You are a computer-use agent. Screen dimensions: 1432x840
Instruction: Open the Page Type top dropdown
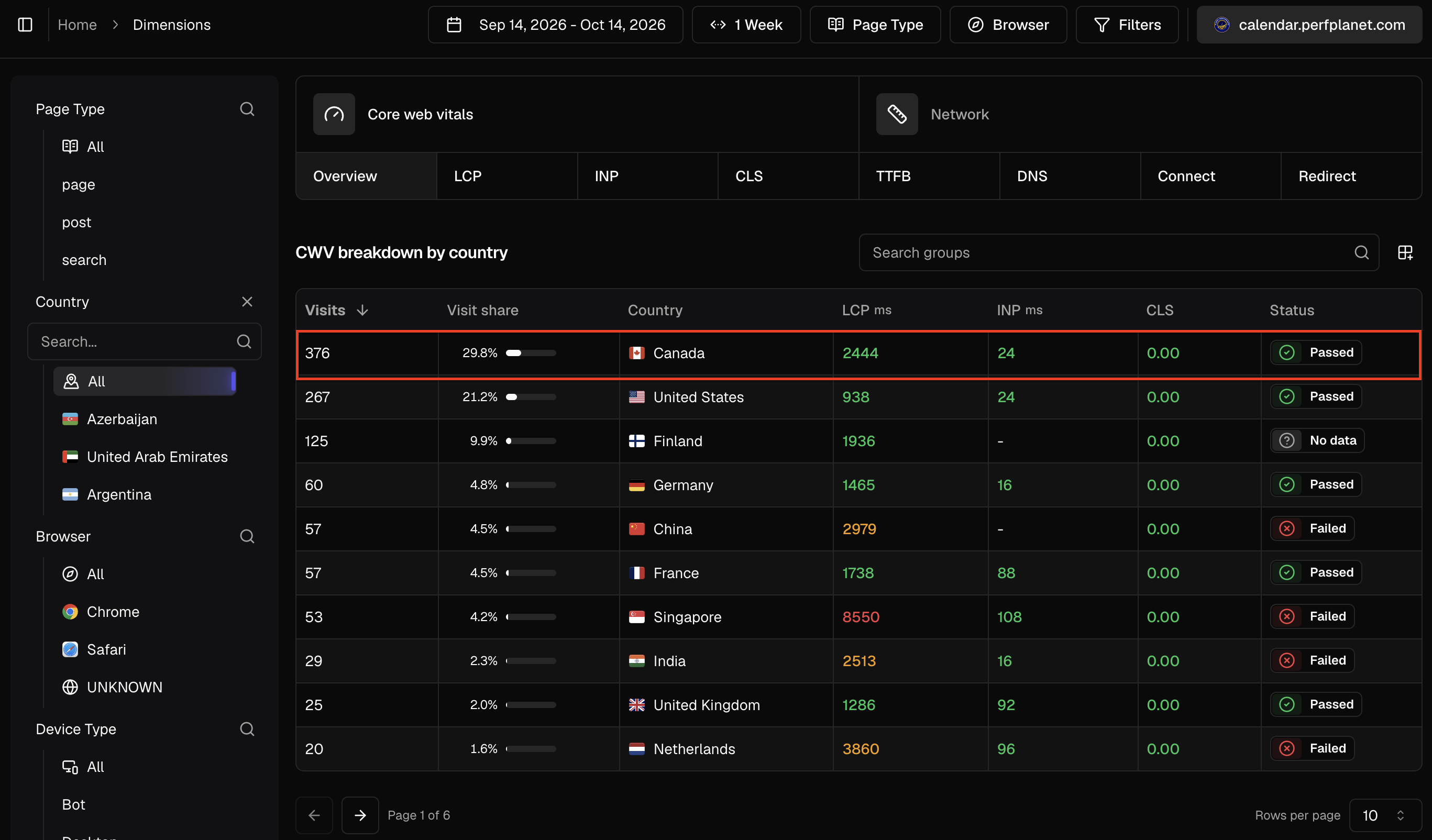click(875, 25)
